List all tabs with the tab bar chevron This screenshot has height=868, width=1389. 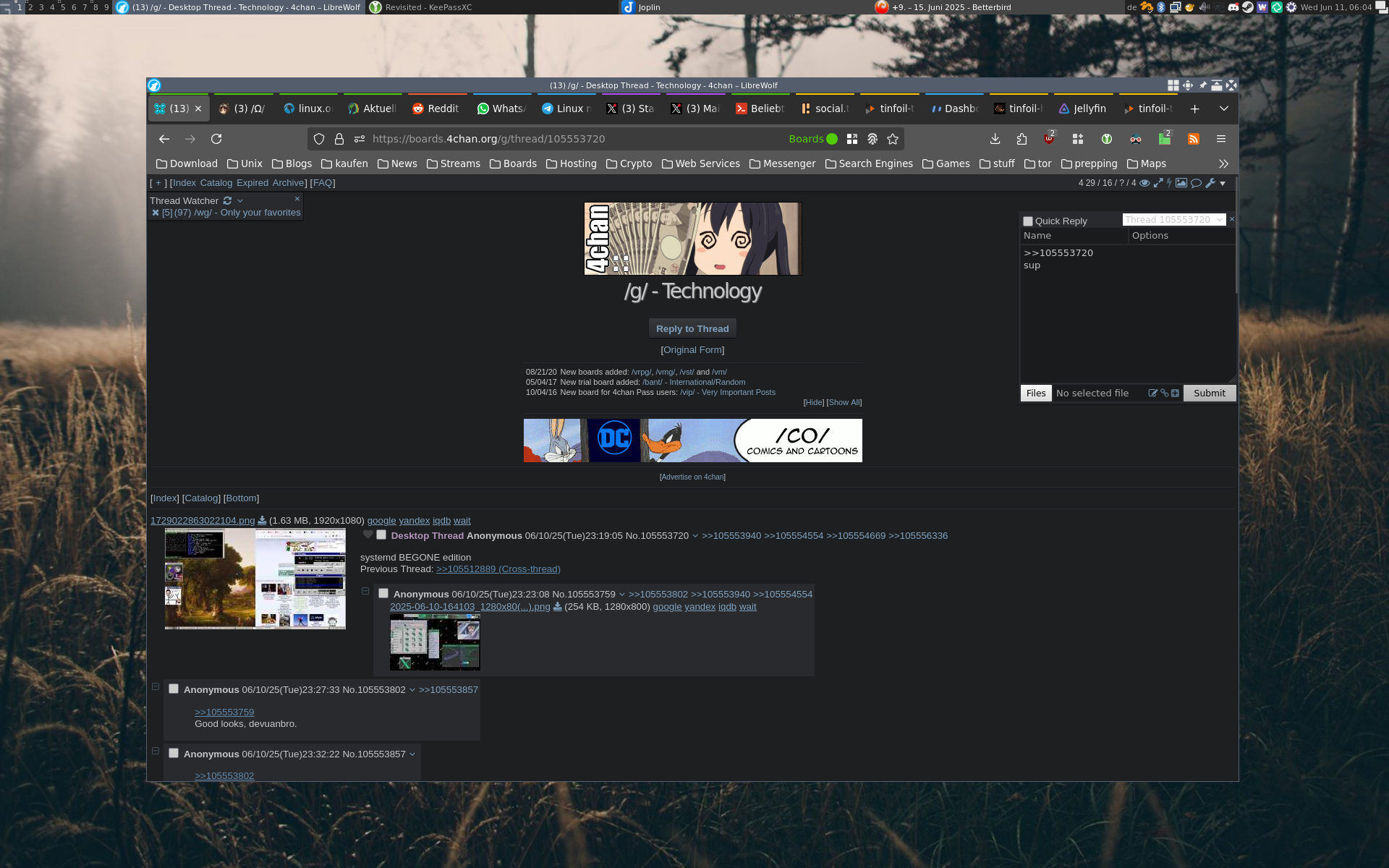point(1224,109)
